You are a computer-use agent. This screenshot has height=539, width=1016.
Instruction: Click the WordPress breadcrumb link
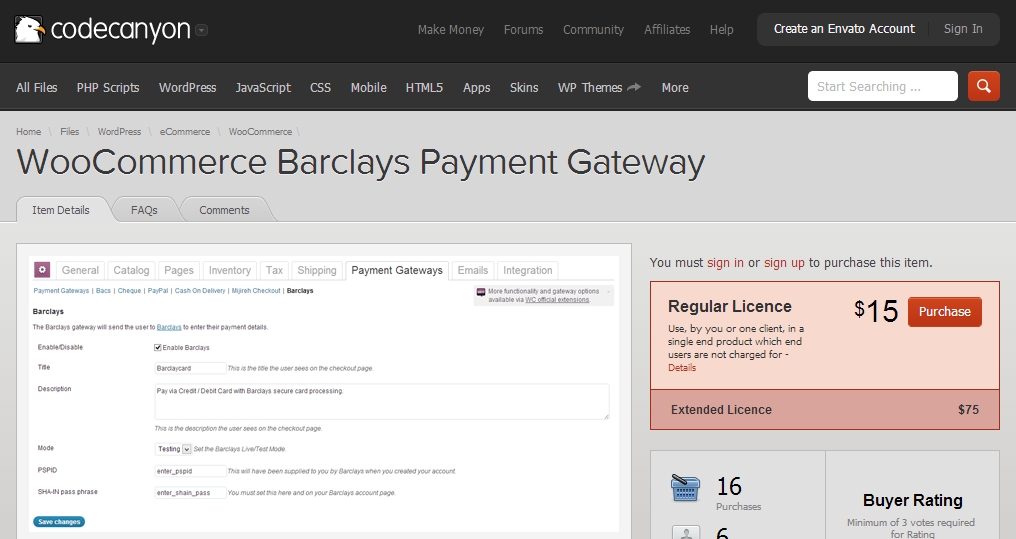point(119,132)
